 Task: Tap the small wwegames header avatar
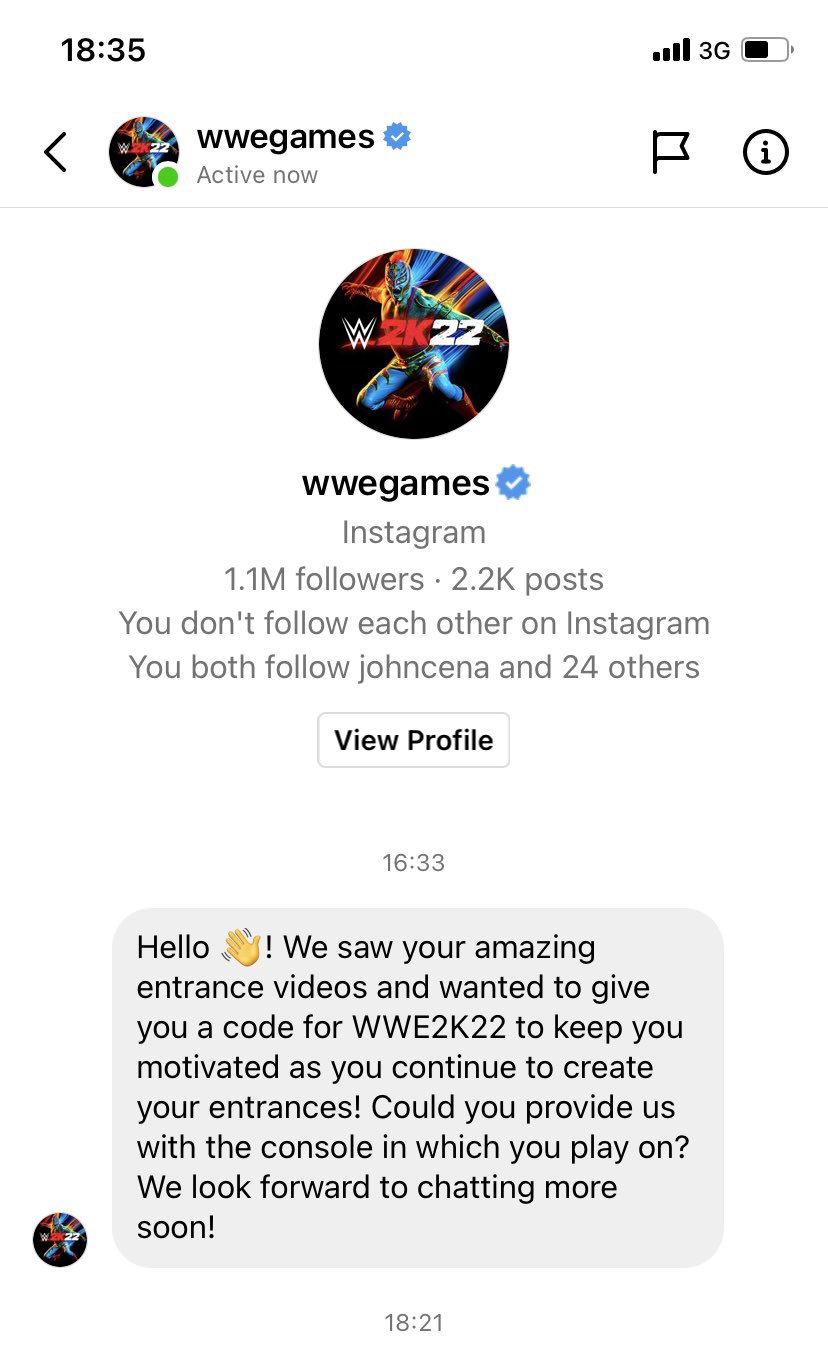[x=144, y=152]
